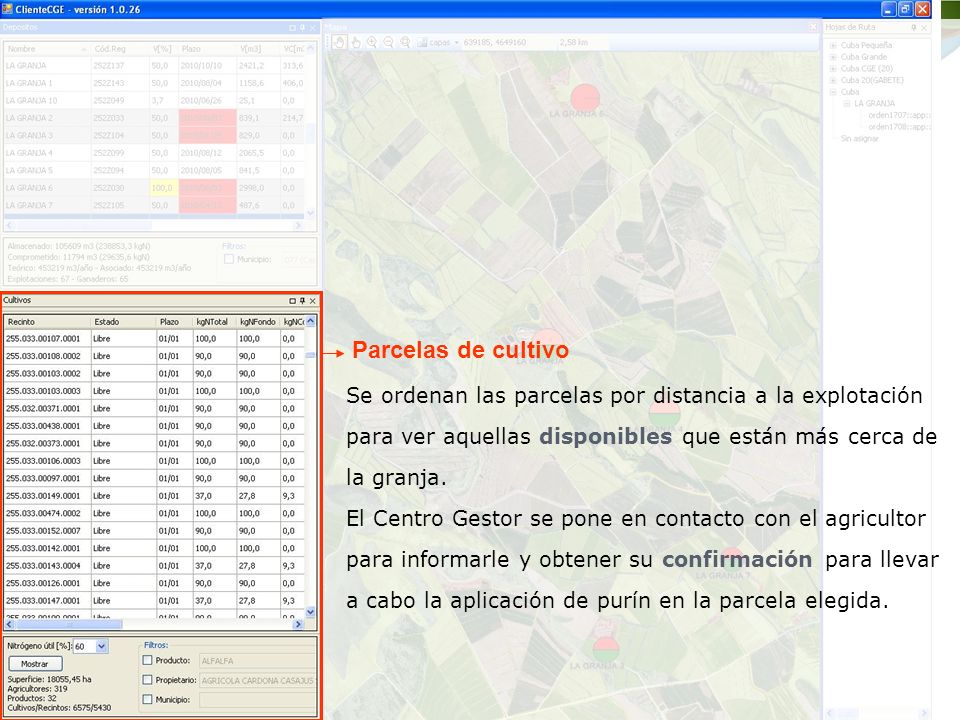
Task: Click the Mostrar button
Action: tap(35, 664)
